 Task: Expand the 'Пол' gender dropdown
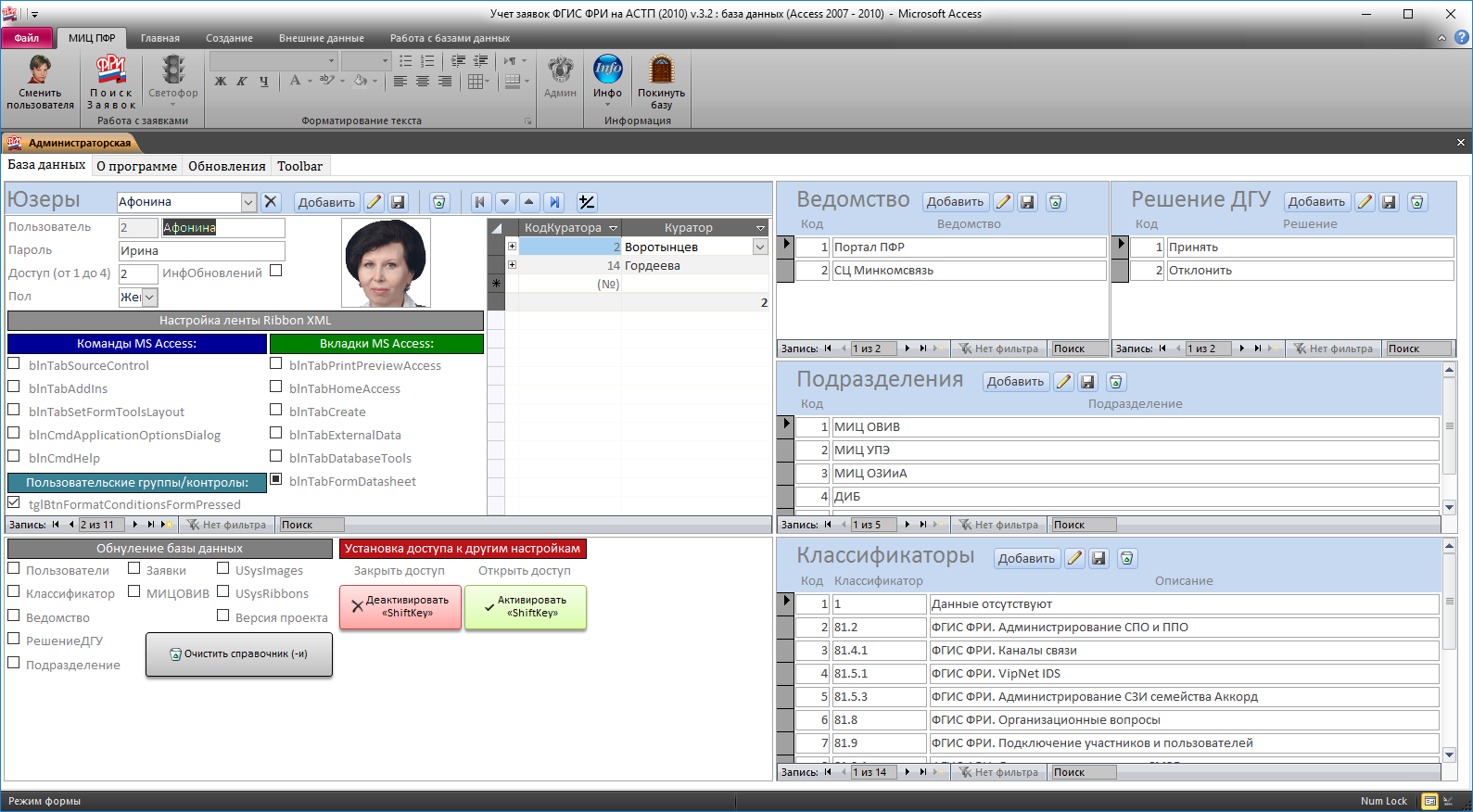pyautogui.click(x=149, y=298)
